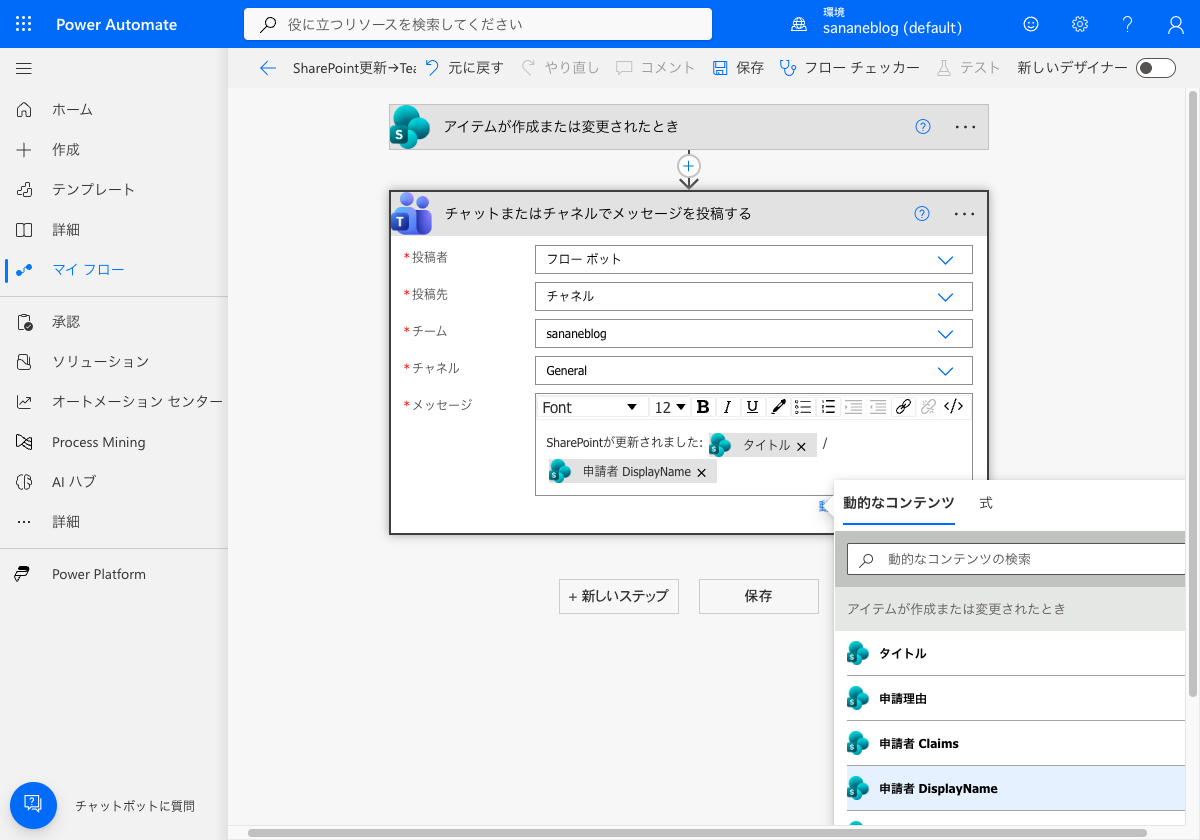Select 申請理由 from dynamic content list

point(1016,699)
